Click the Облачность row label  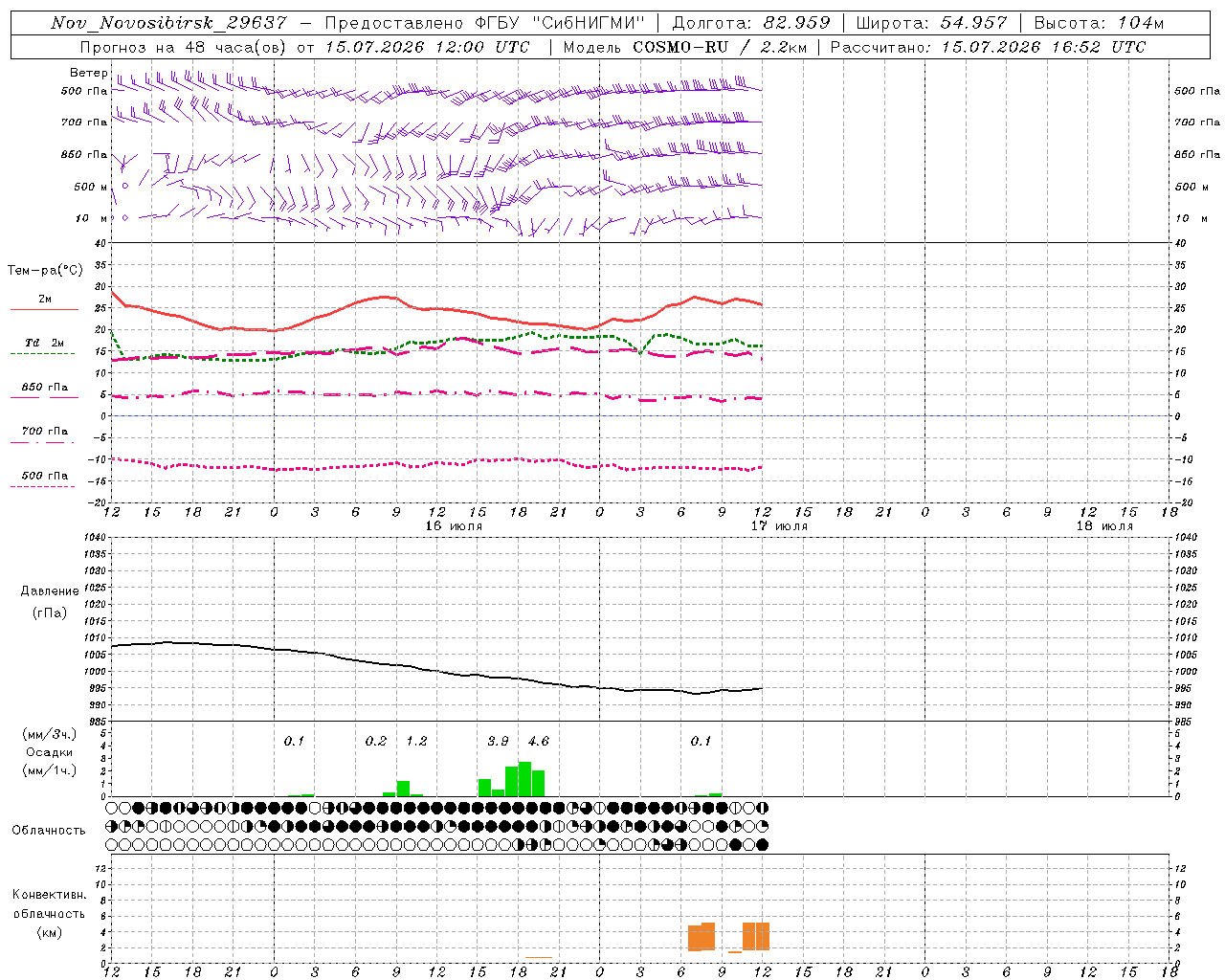click(49, 830)
